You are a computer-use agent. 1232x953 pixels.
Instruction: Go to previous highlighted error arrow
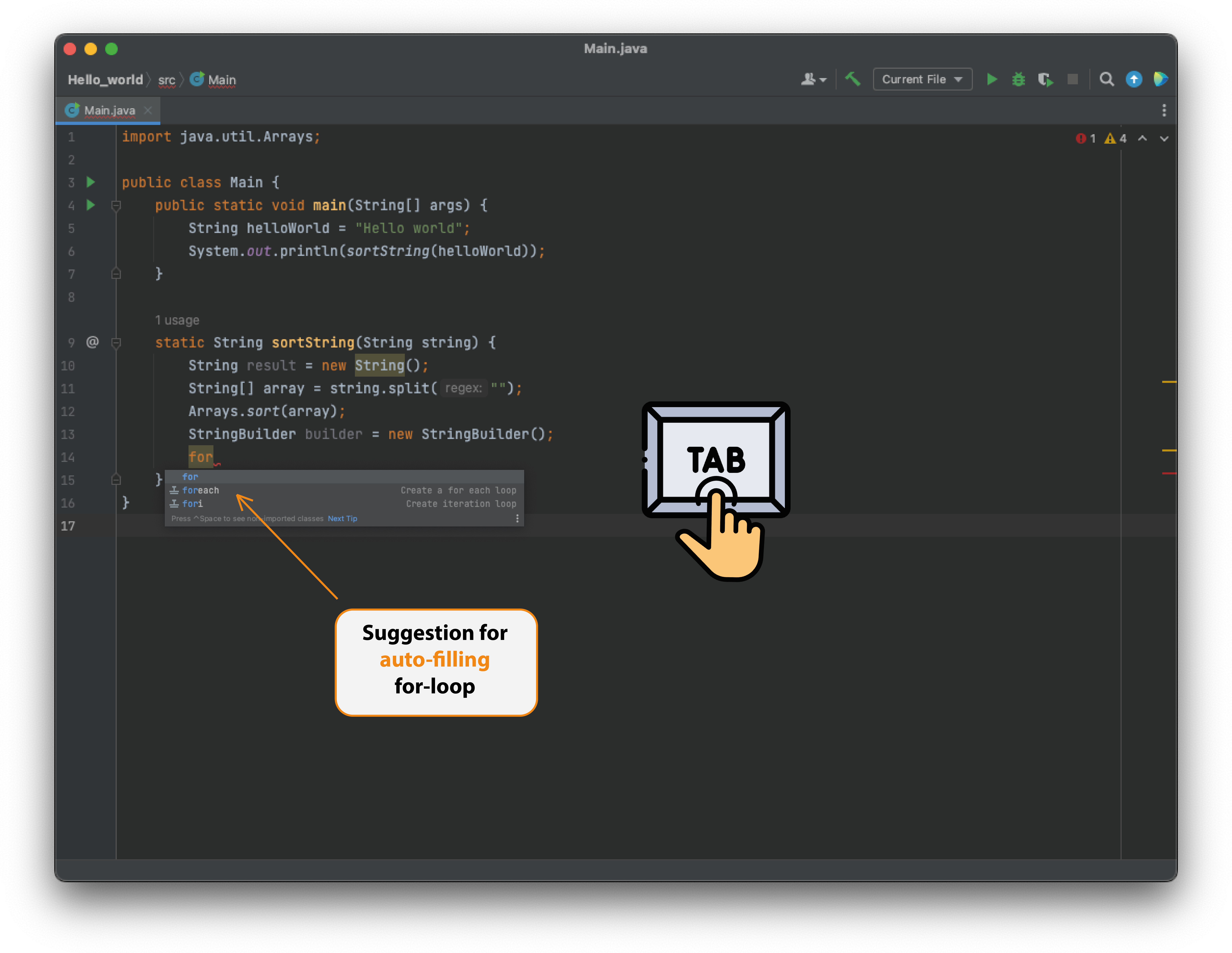point(1142,139)
